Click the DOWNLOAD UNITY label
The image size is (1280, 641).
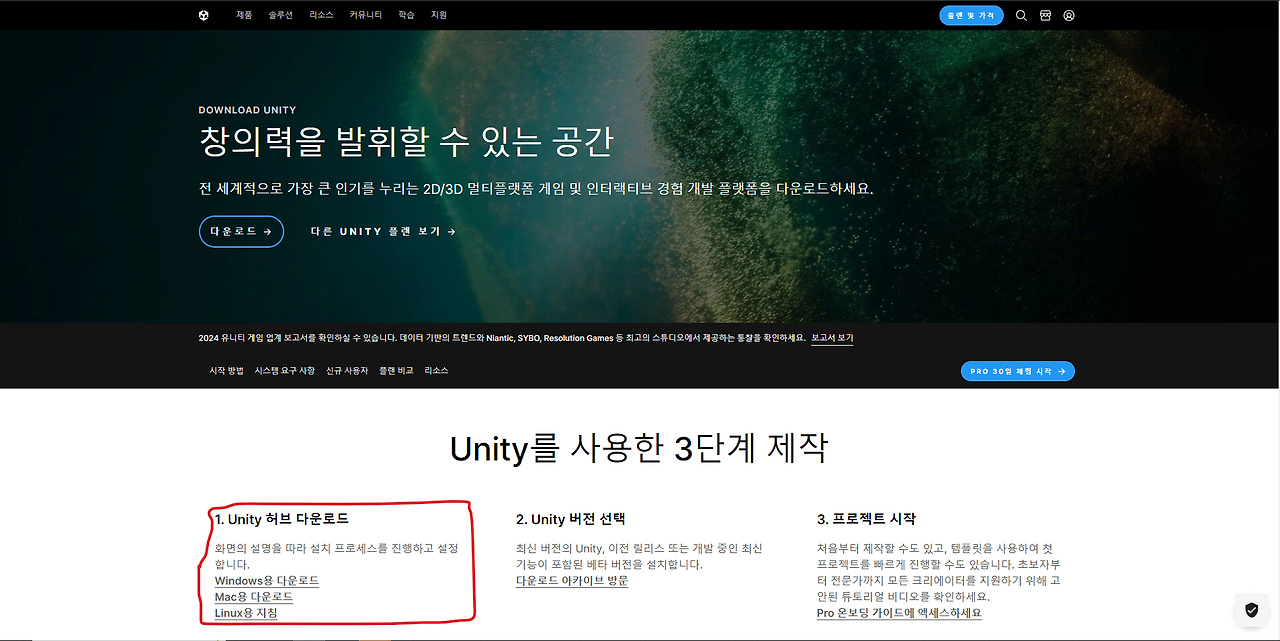pos(247,110)
